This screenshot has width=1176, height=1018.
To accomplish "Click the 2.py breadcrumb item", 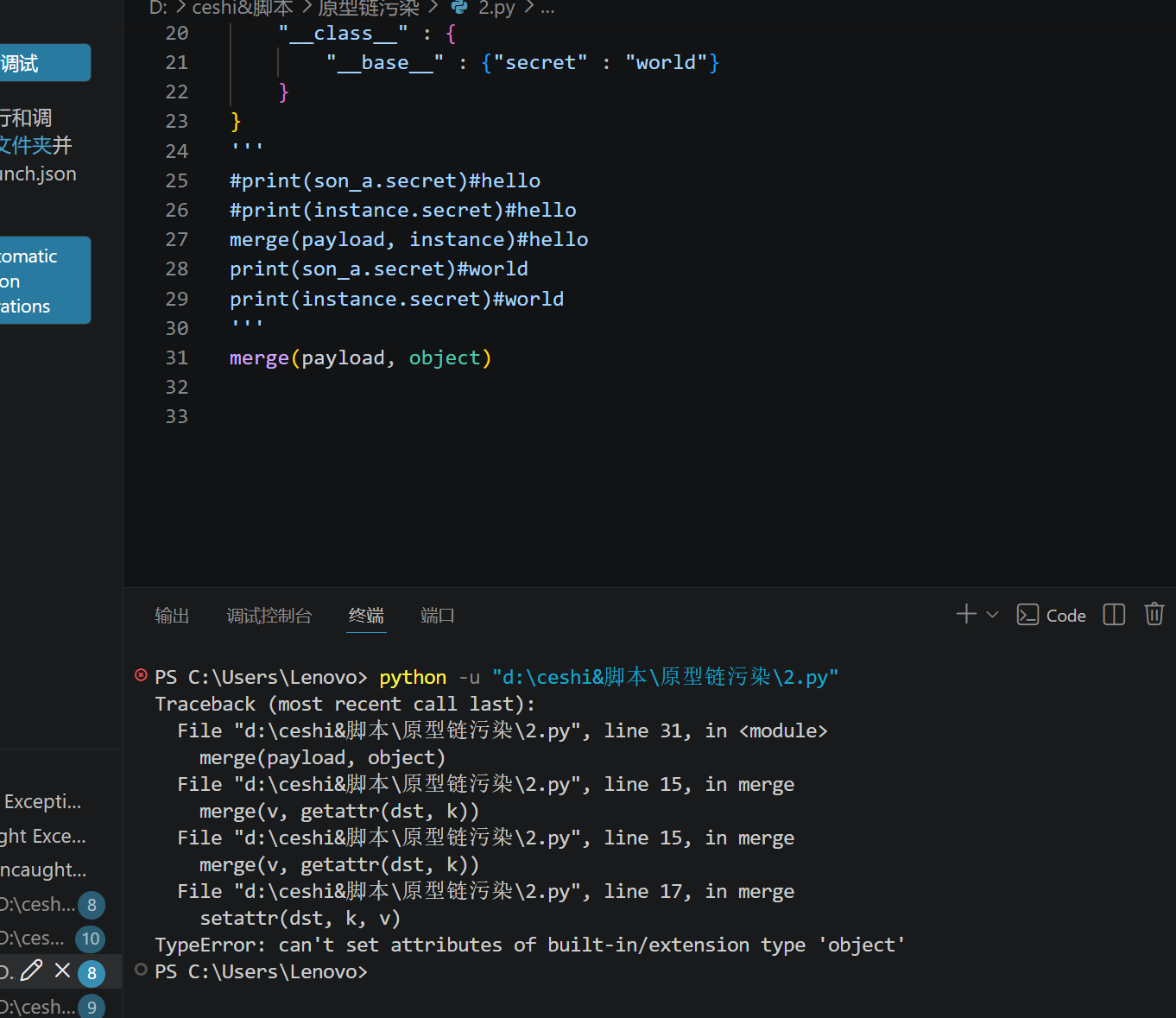I will (496, 9).
